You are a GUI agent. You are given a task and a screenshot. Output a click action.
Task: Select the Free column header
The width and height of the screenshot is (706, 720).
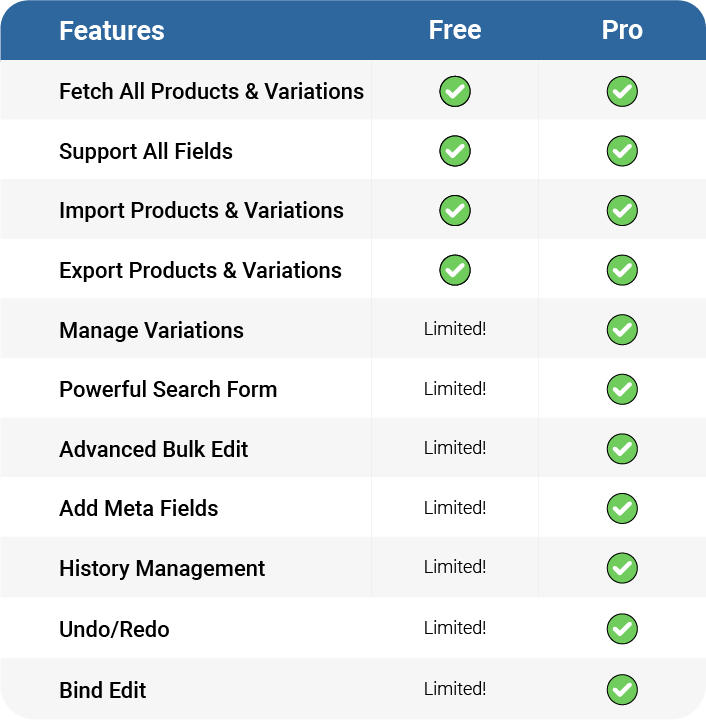point(454,30)
